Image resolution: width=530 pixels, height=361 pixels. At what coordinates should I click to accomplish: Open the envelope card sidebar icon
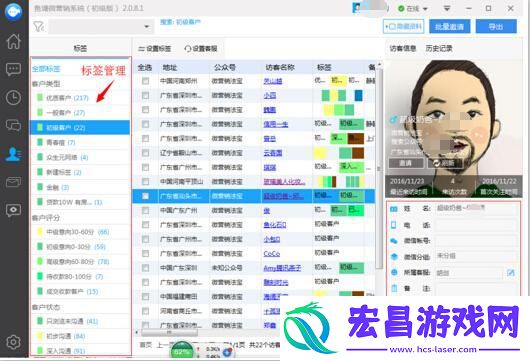(14, 182)
